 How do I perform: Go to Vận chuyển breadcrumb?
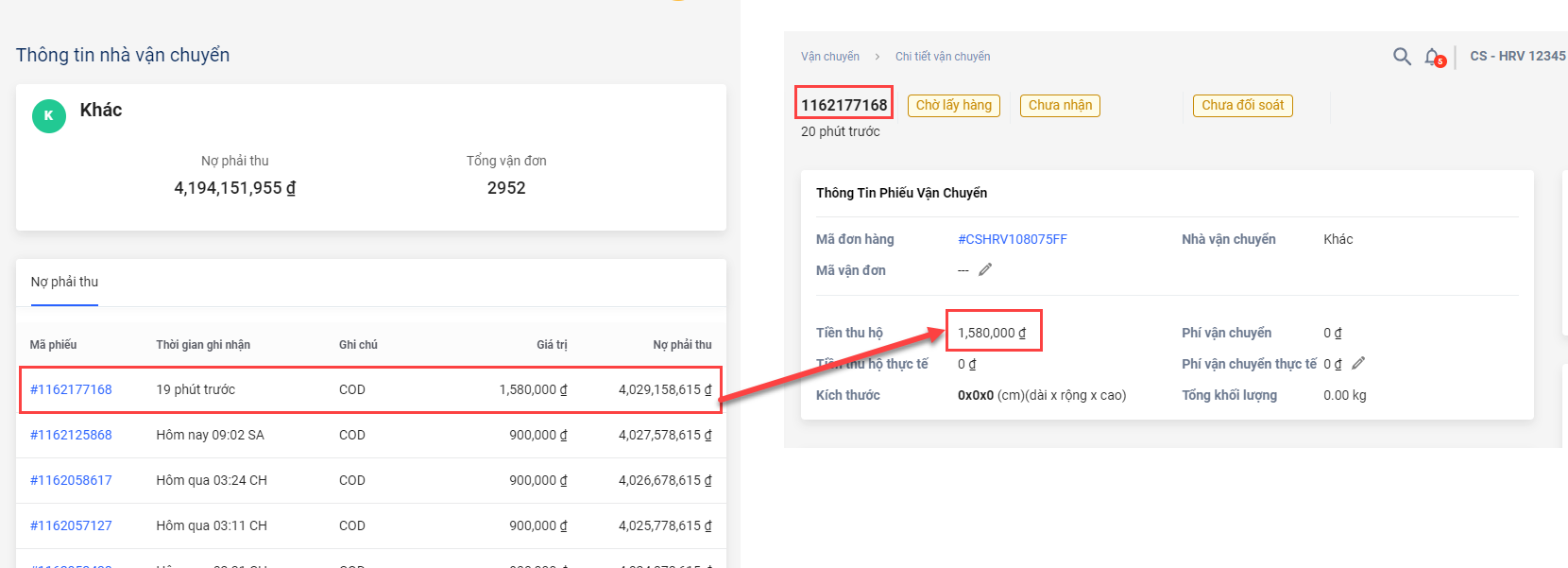coord(830,57)
